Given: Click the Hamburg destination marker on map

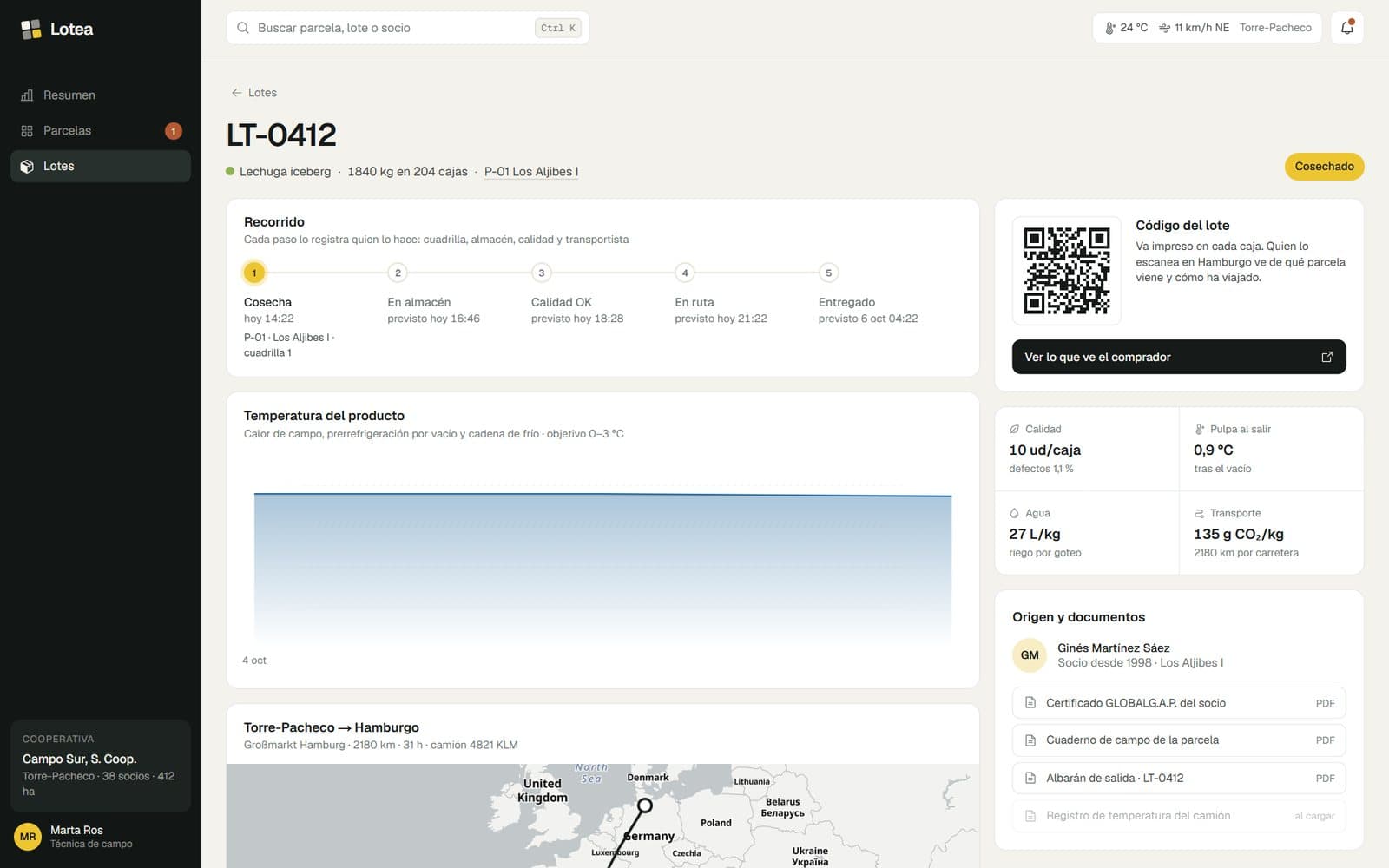Looking at the screenshot, I should point(645,806).
